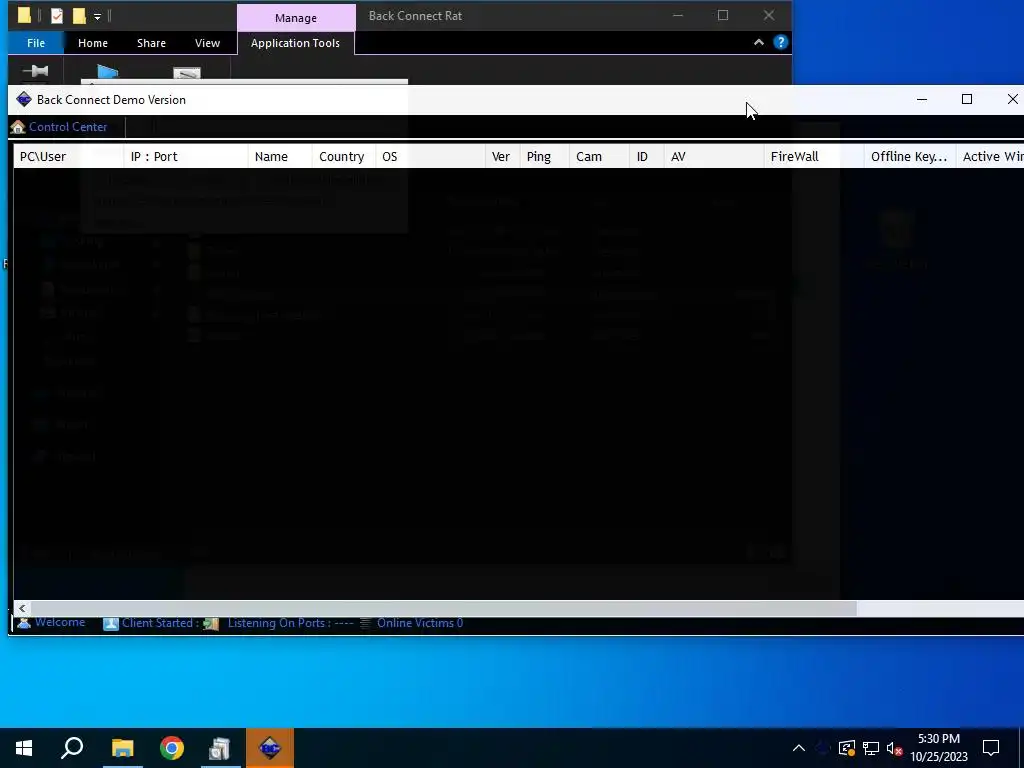Click the Properties checkmark icon in Explorer
Screen dimensions: 1024x768
pos(57,15)
